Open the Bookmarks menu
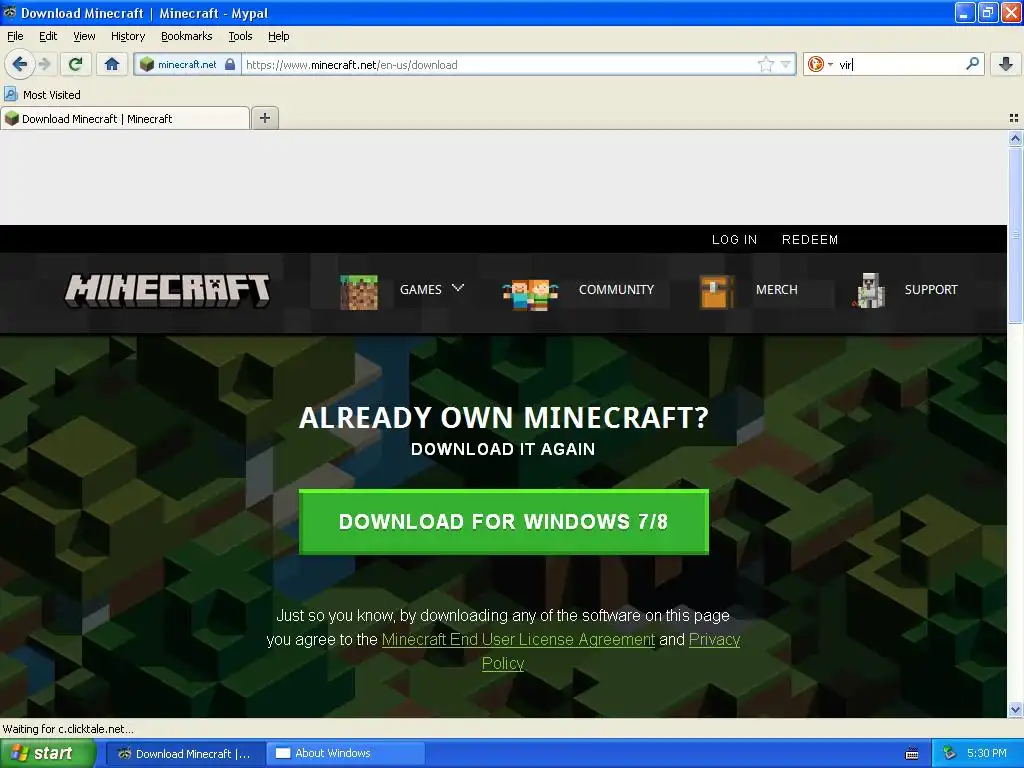Image resolution: width=1024 pixels, height=768 pixels. [x=187, y=36]
